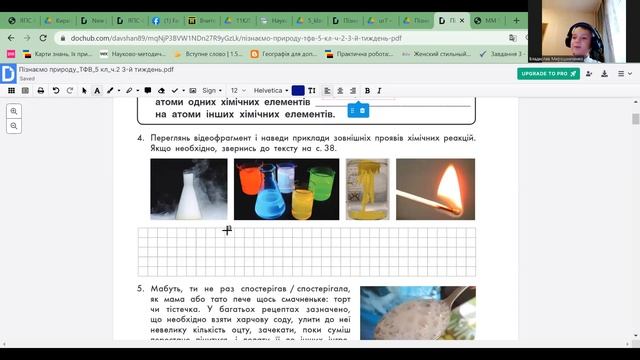Toggle italic formatting
Image resolution: width=640 pixels, height=360 pixels.
[379, 91]
